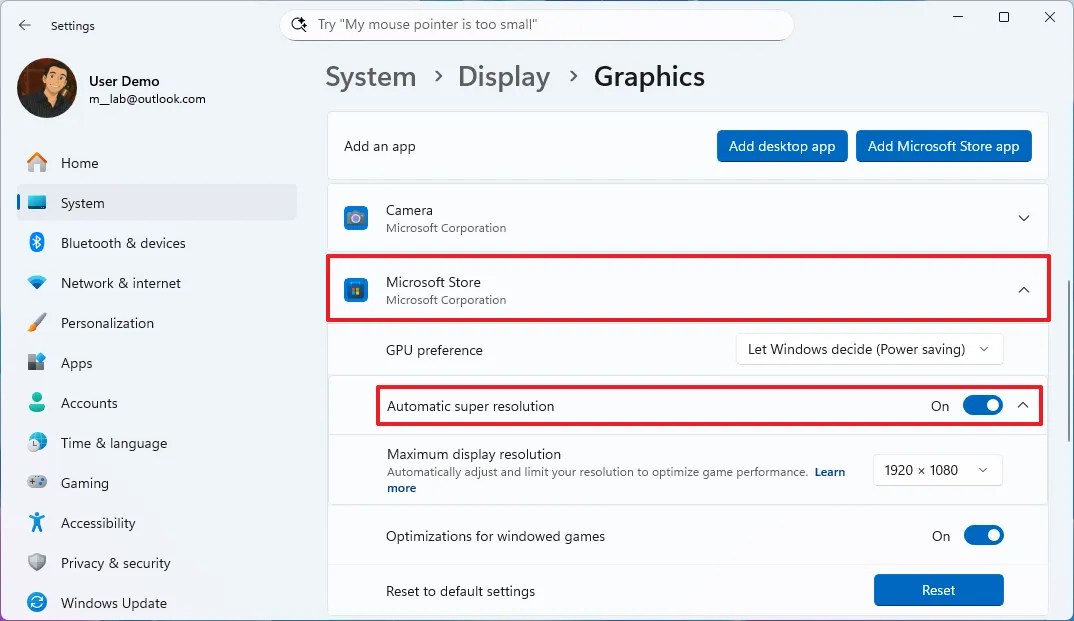1074x621 pixels.
Task: Click the Accessibility figure icon
Action: pyautogui.click(x=37, y=522)
